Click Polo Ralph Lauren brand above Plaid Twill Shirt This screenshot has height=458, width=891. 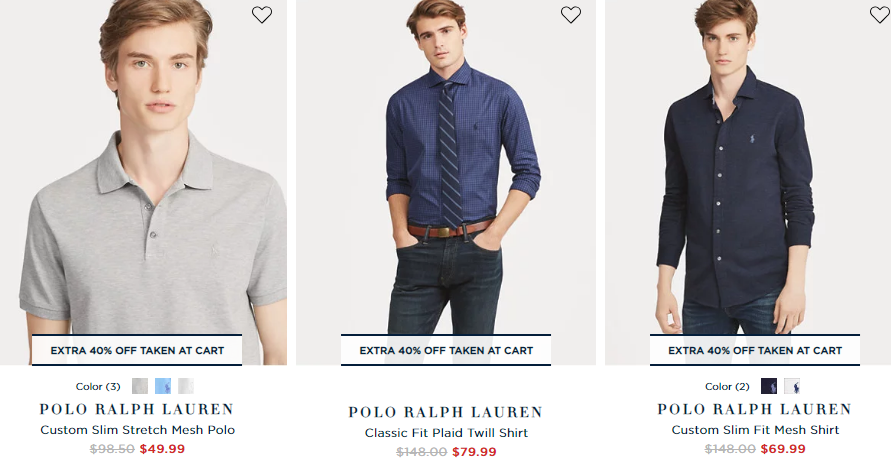click(446, 412)
